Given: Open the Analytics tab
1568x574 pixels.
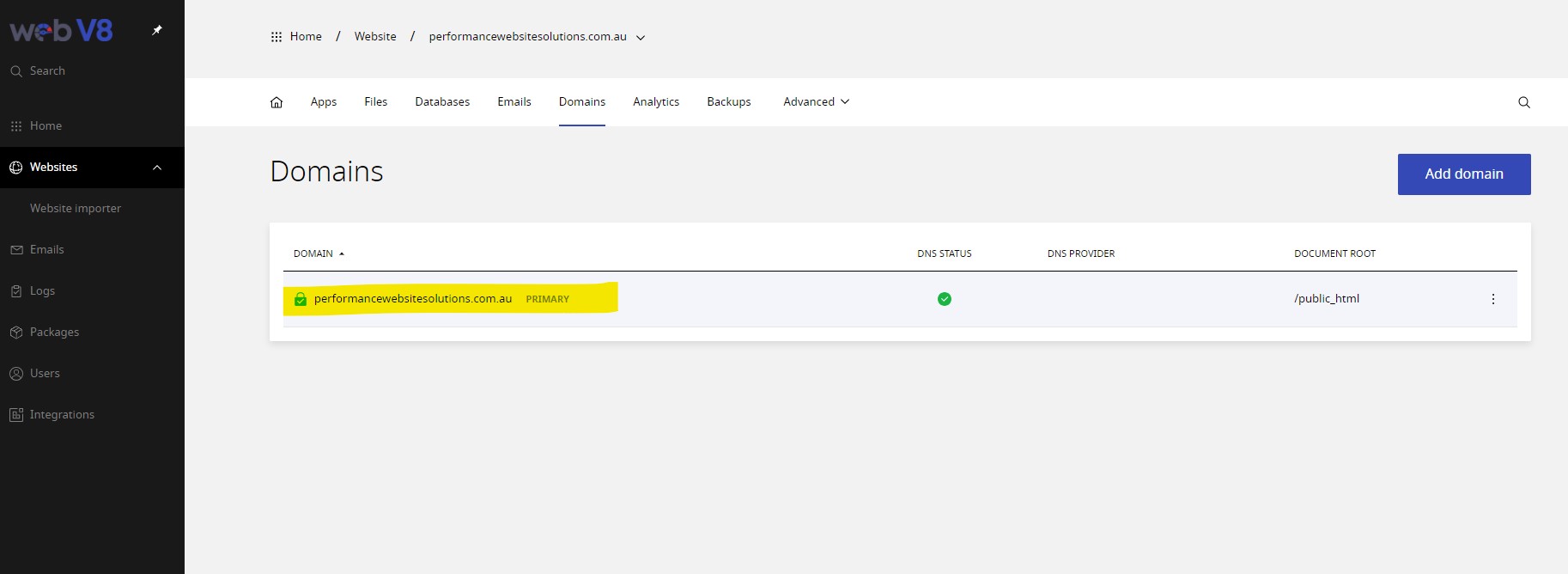Looking at the screenshot, I should (656, 101).
